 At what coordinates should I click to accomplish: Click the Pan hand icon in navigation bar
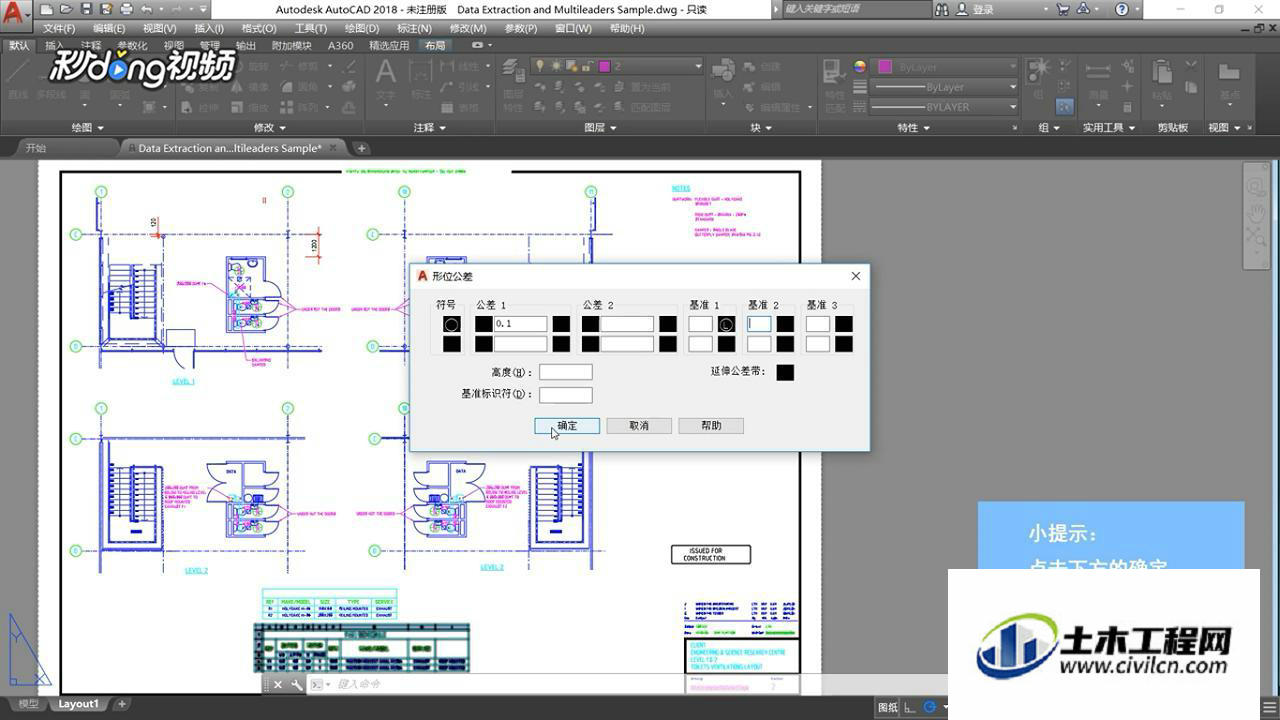(1255, 213)
